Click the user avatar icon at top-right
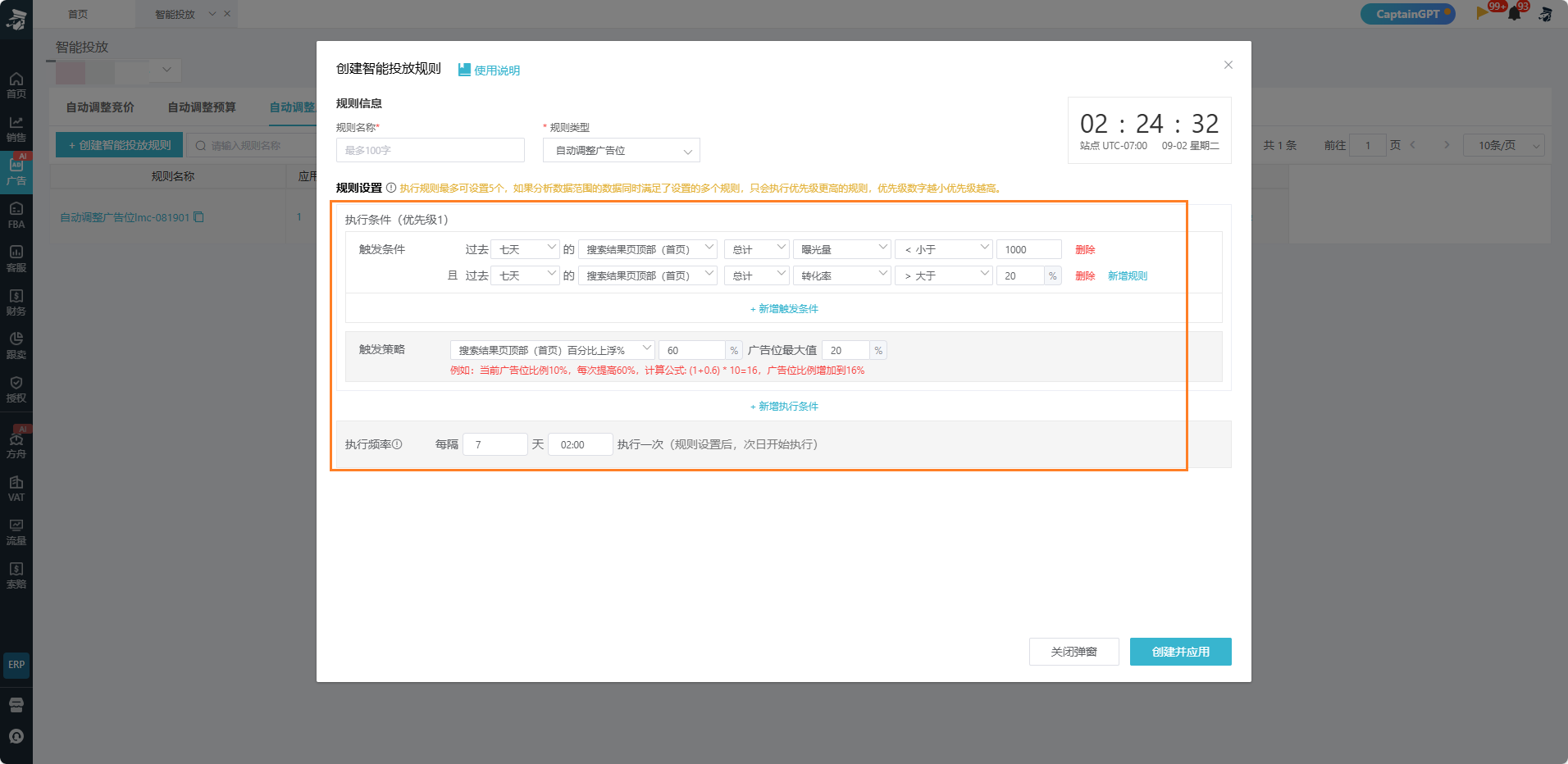The height and width of the screenshot is (764, 1568). (1545, 14)
